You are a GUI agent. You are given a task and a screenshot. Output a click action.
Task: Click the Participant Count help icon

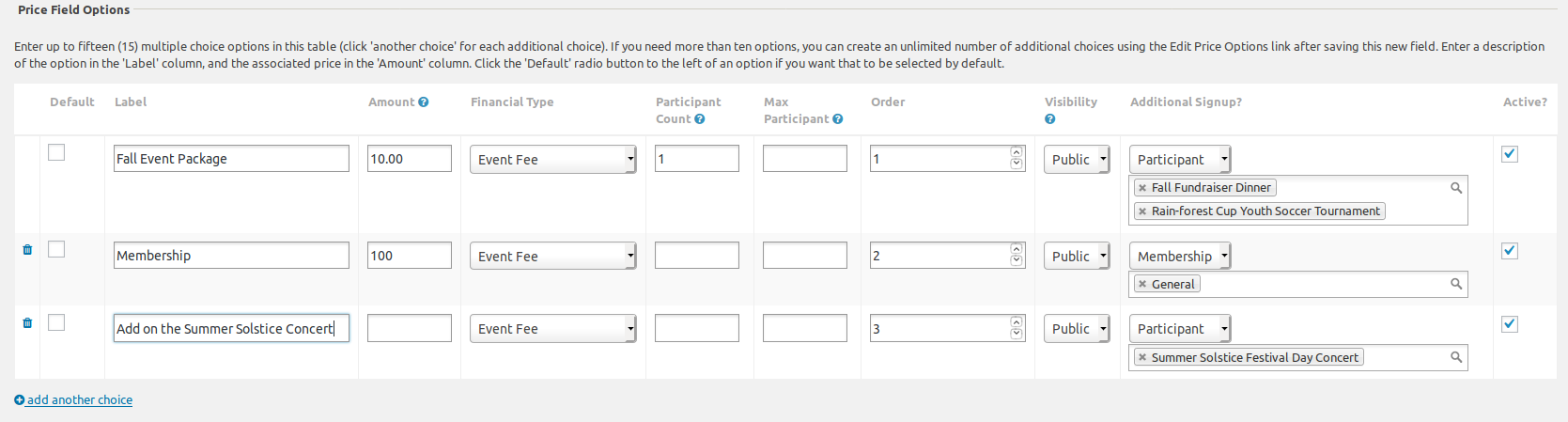[x=700, y=119]
